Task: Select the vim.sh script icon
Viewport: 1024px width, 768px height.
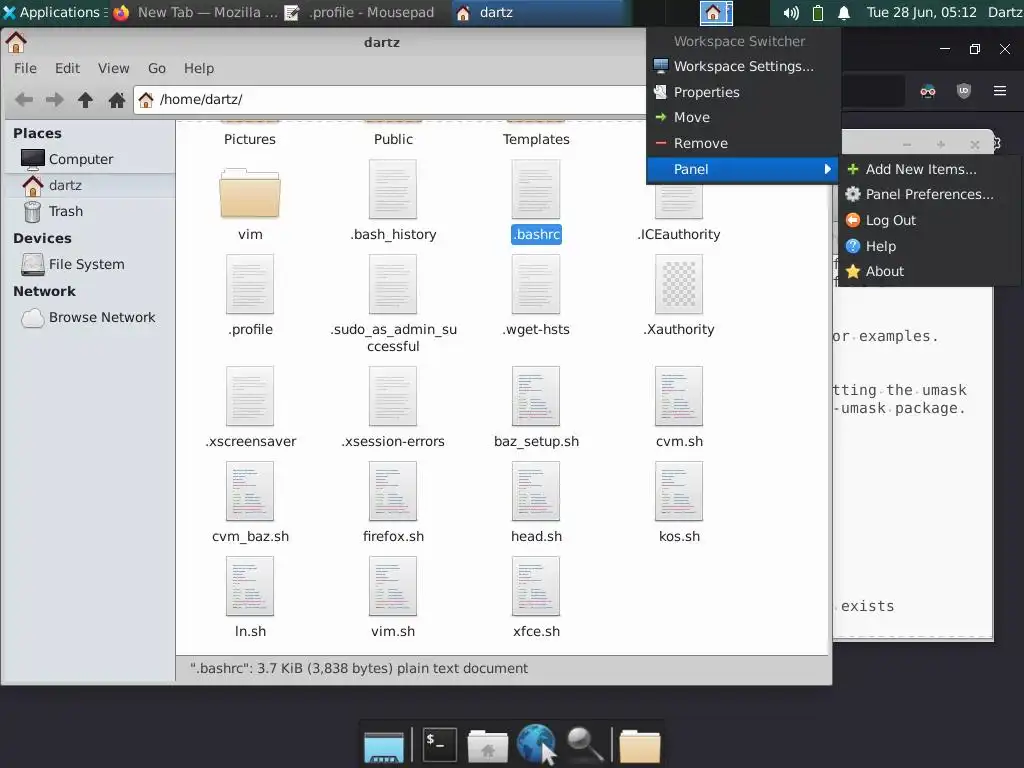Action: click(x=392, y=586)
